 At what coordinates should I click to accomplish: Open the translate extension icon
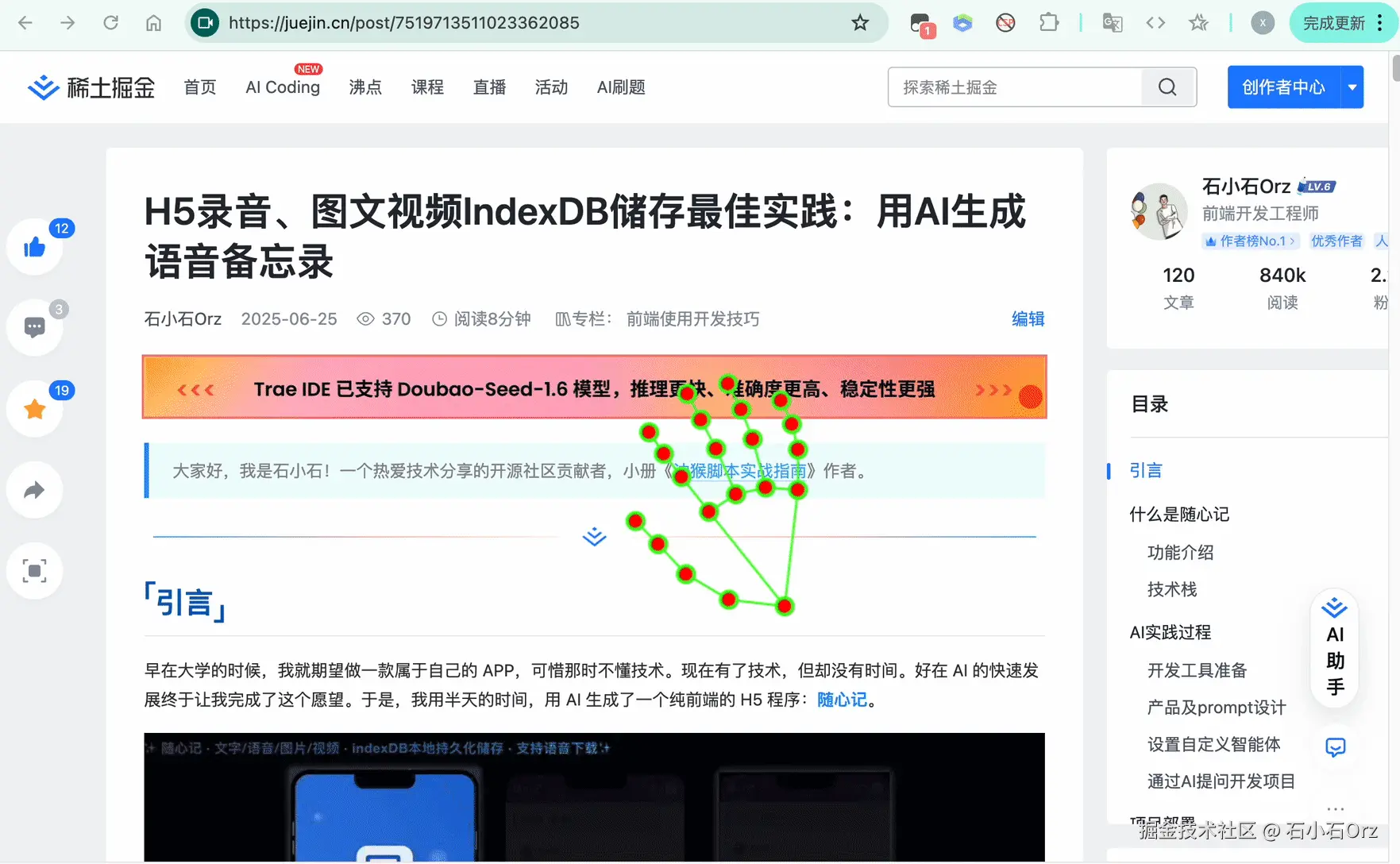click(1113, 23)
